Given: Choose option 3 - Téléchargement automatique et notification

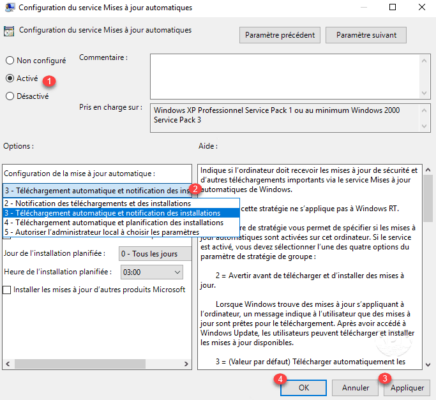Looking at the screenshot, I should [x=121, y=213].
